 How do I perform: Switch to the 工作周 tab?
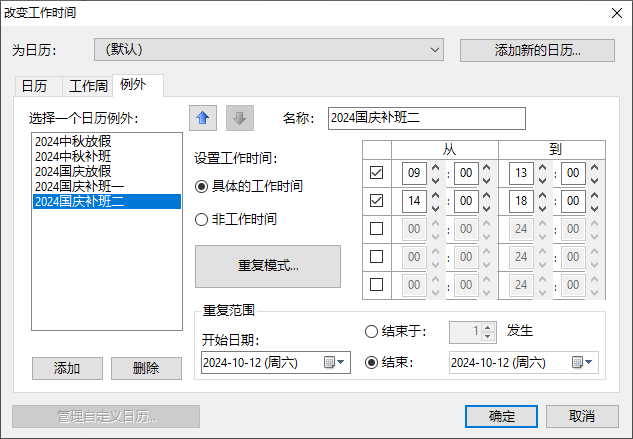click(x=87, y=86)
